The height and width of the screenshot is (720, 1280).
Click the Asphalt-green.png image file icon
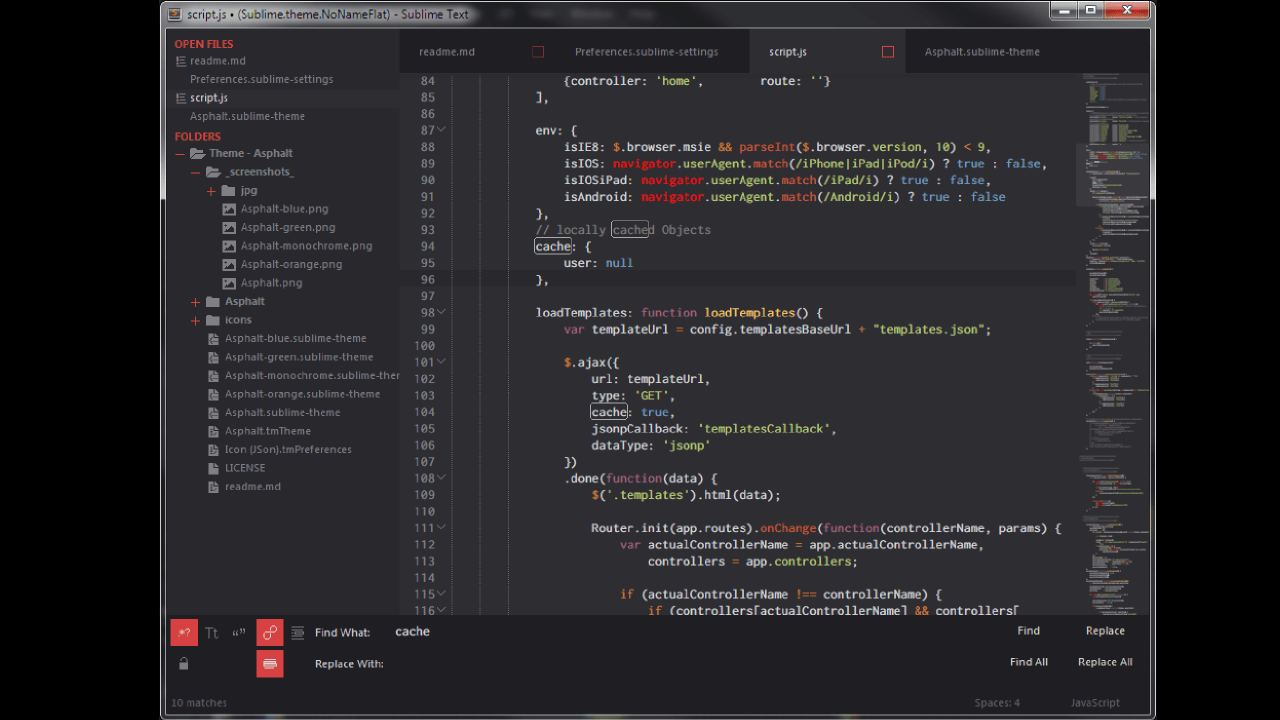click(x=229, y=228)
